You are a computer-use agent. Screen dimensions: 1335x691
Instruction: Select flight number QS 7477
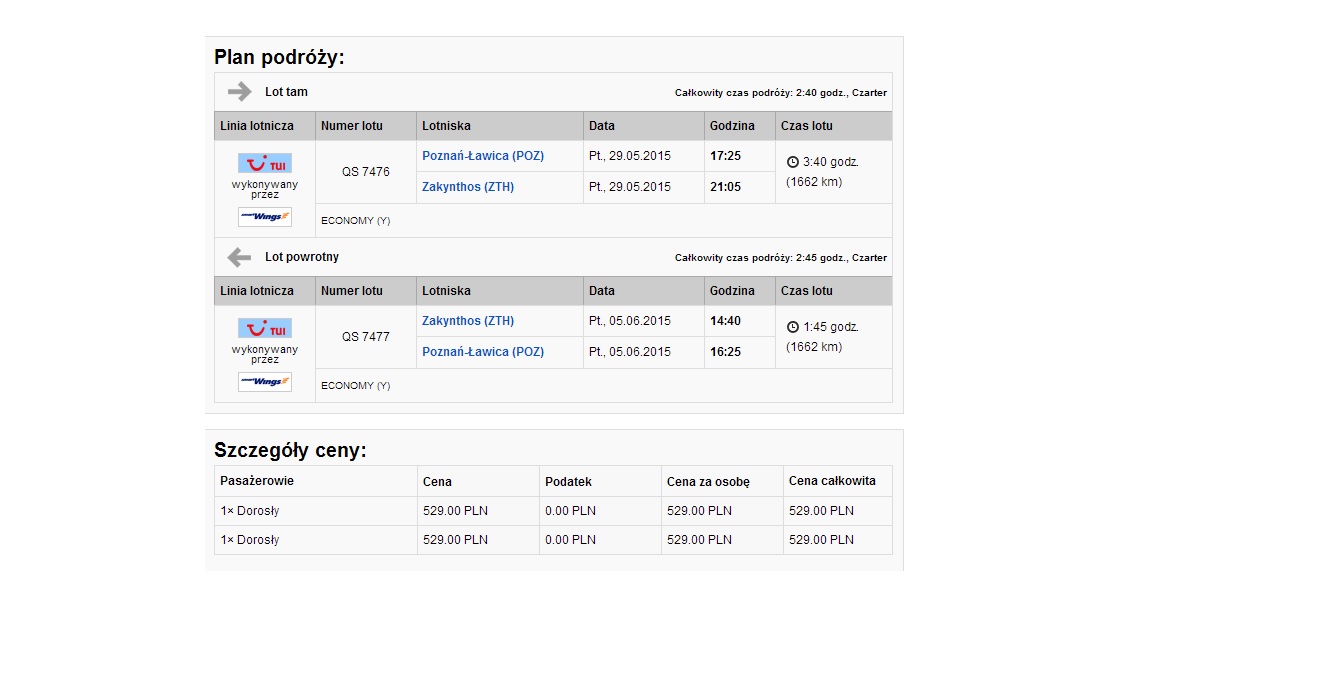point(366,337)
